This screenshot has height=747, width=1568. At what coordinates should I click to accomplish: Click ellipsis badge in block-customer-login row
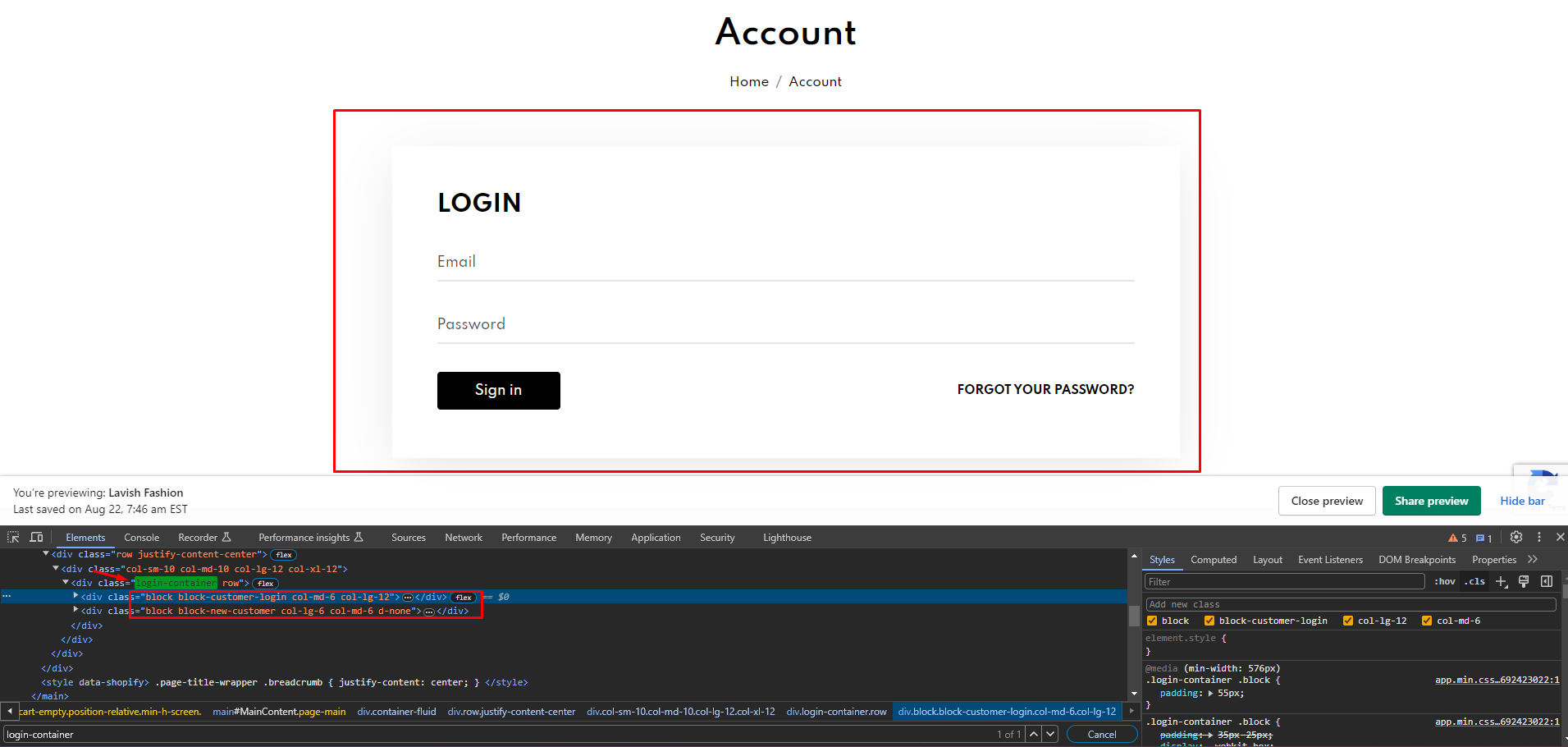click(x=408, y=598)
